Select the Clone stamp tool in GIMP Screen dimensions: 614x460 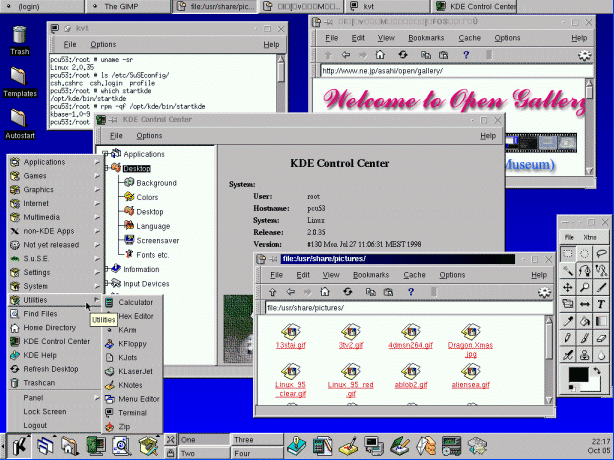(x=584, y=355)
